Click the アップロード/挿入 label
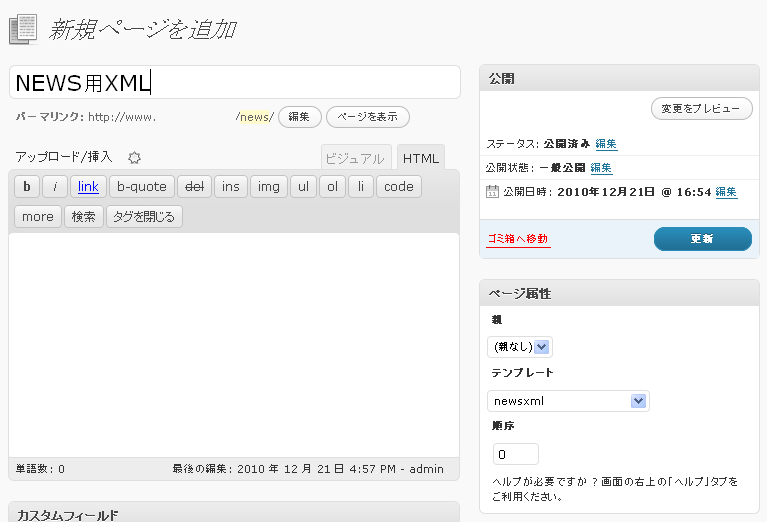The image size is (767, 522). (x=64, y=157)
